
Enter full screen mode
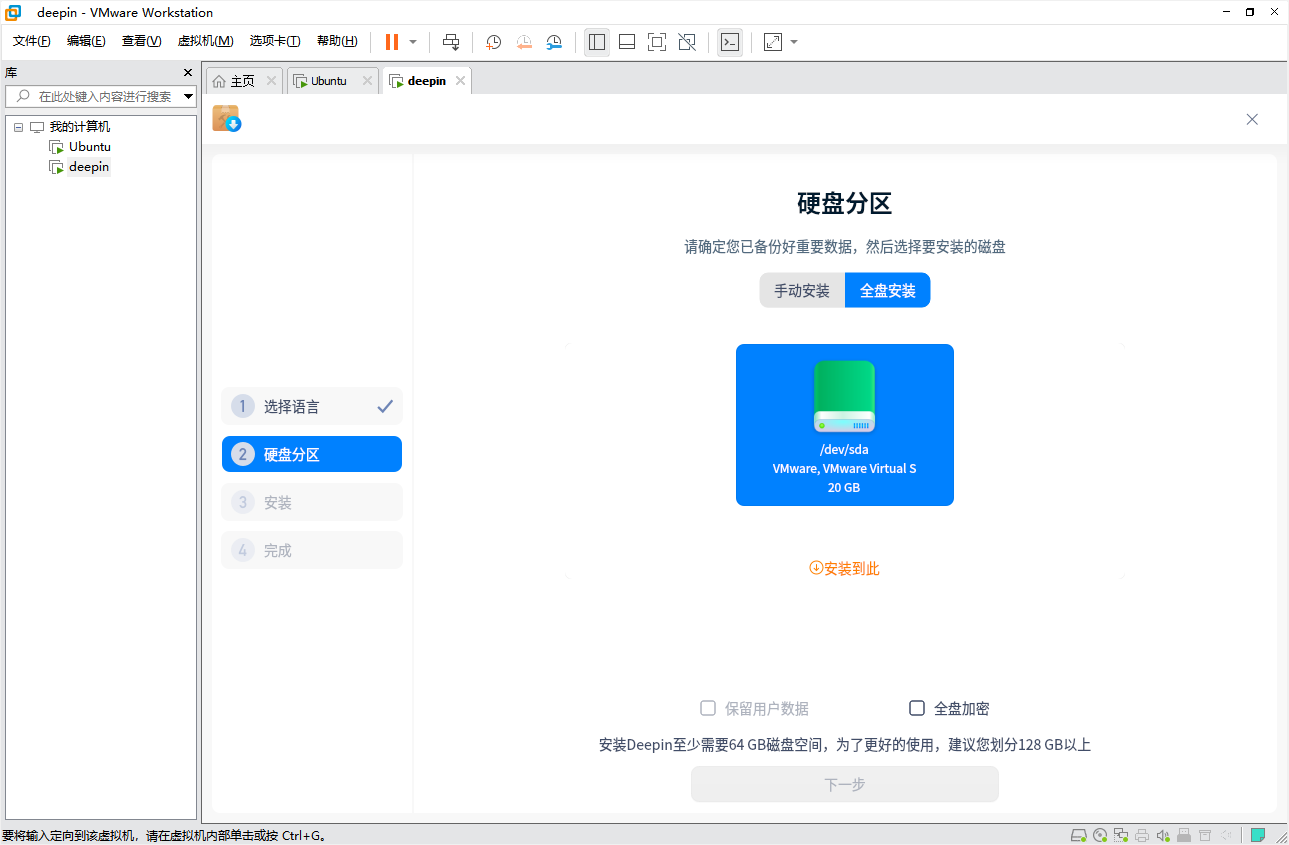(x=657, y=42)
